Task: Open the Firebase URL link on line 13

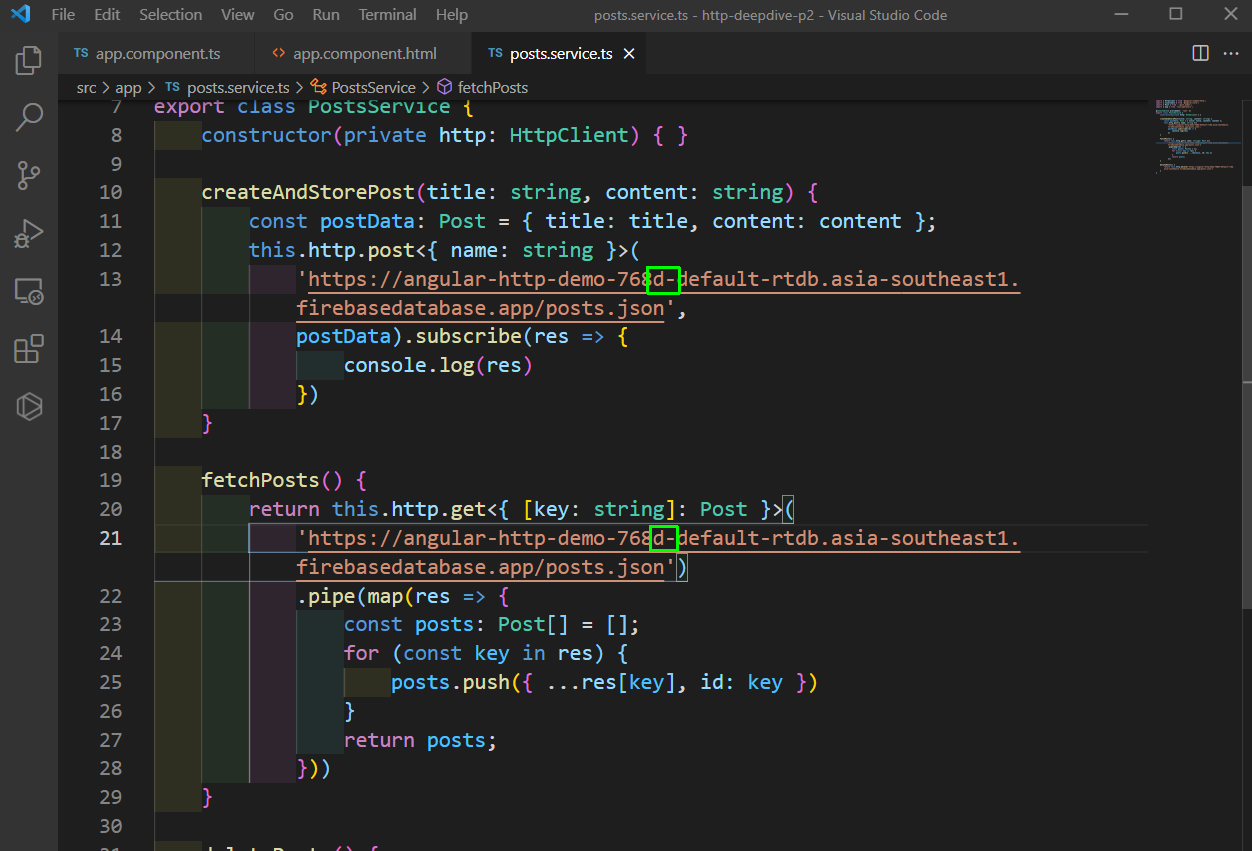Action: [658, 293]
